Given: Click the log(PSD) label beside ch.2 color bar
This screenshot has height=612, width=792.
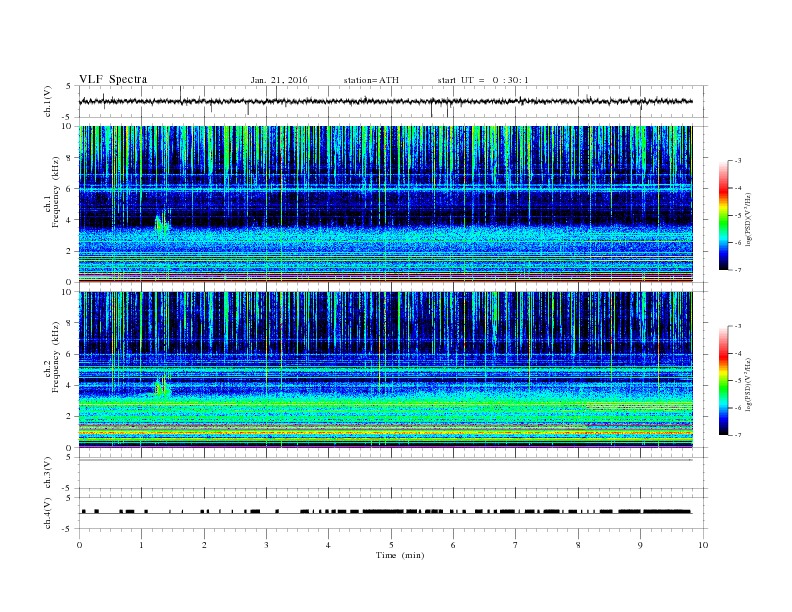Looking at the screenshot, I should click(x=748, y=385).
